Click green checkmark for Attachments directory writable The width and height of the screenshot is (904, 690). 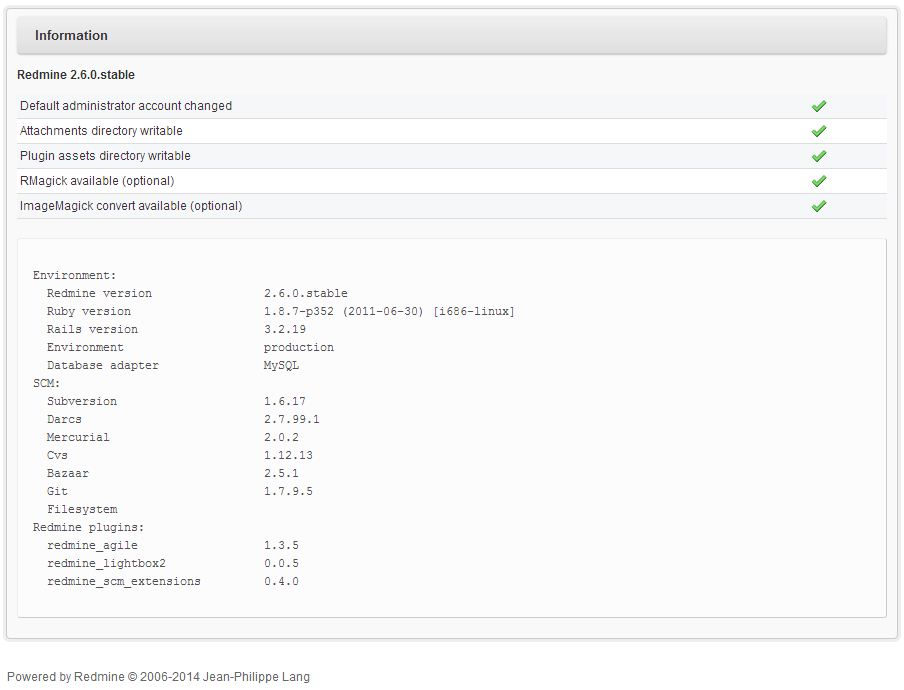pyautogui.click(x=819, y=131)
